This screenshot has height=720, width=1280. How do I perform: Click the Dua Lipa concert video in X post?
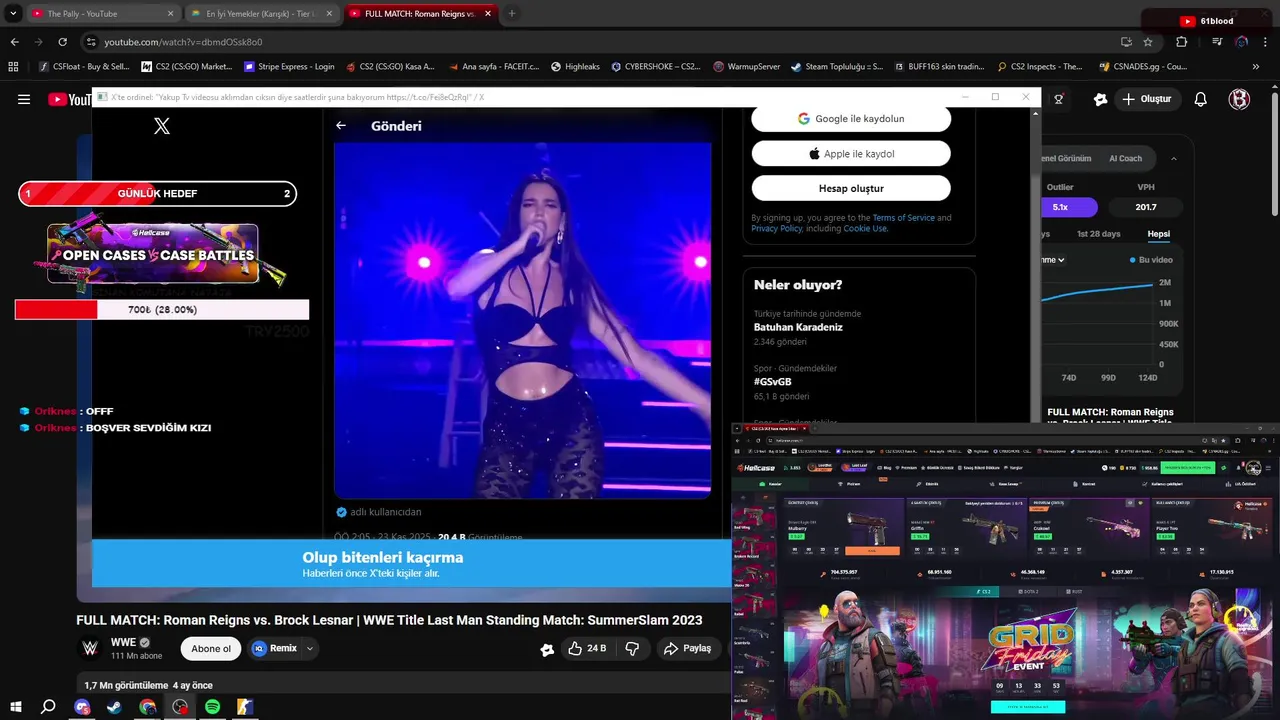[522, 320]
